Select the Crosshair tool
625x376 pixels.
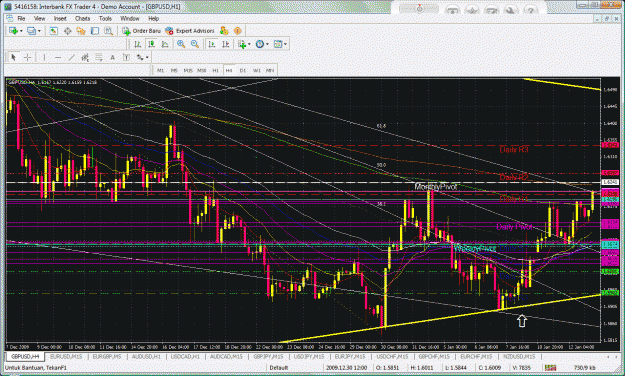pos(27,58)
